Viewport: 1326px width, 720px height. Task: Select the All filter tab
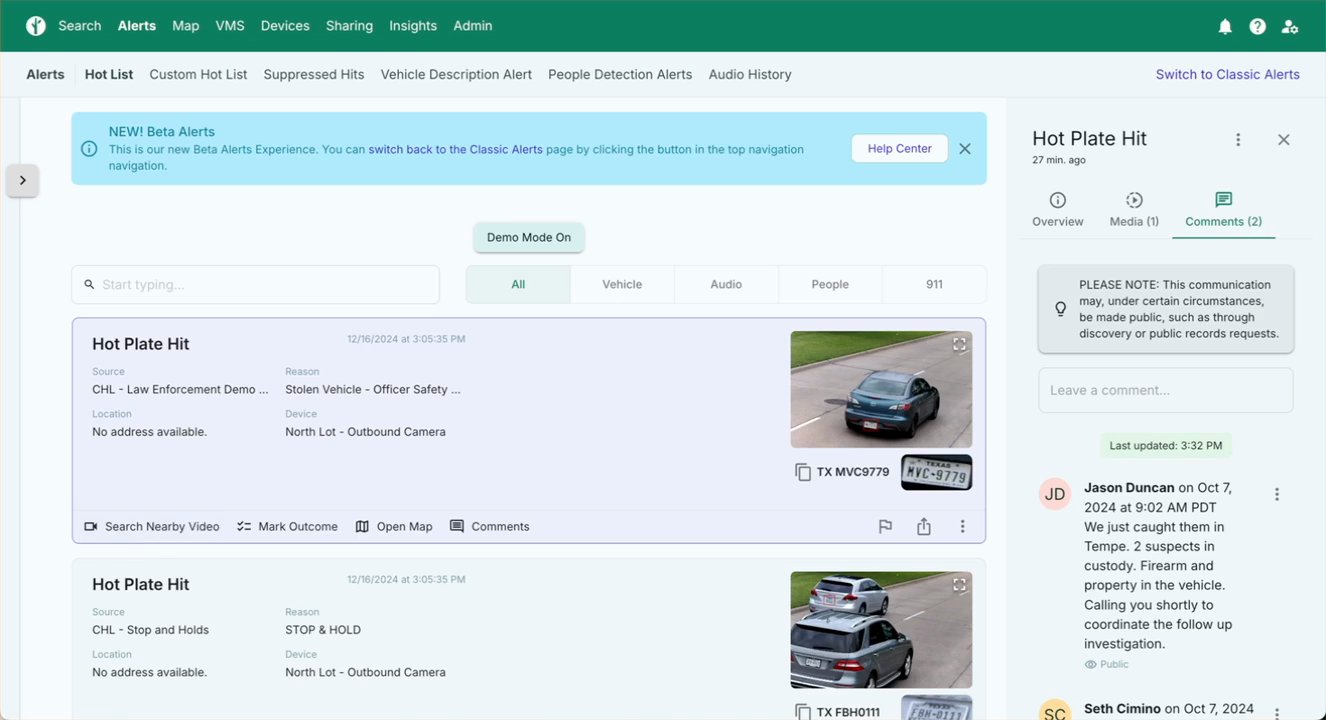(518, 284)
